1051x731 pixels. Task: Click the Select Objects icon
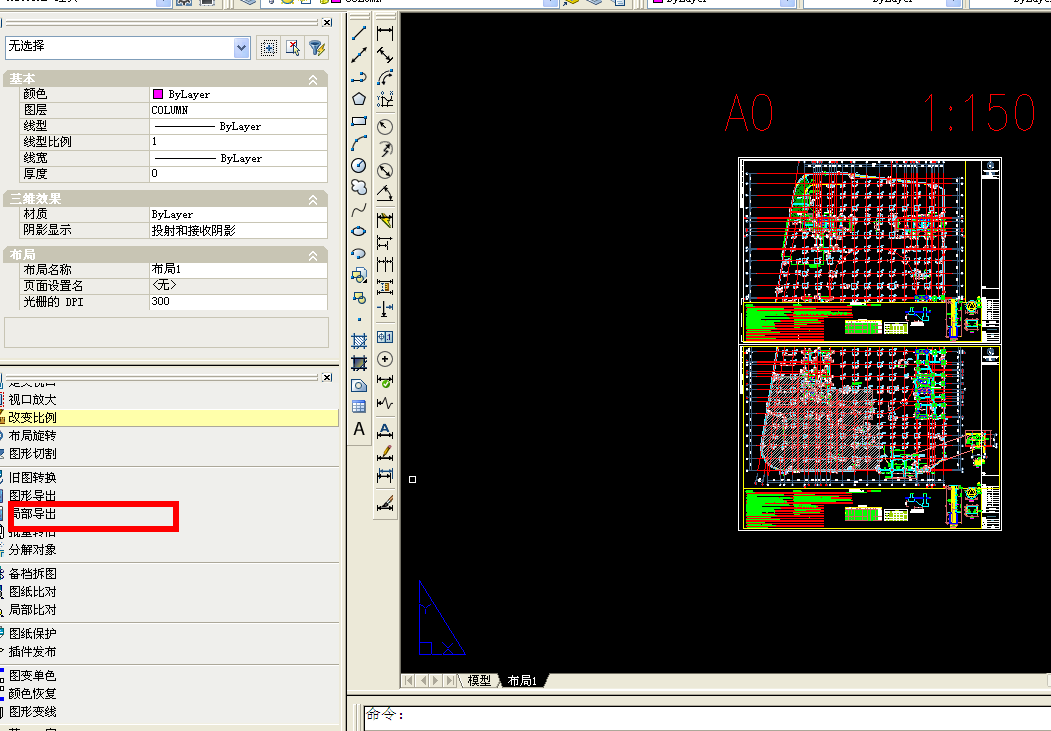point(292,48)
